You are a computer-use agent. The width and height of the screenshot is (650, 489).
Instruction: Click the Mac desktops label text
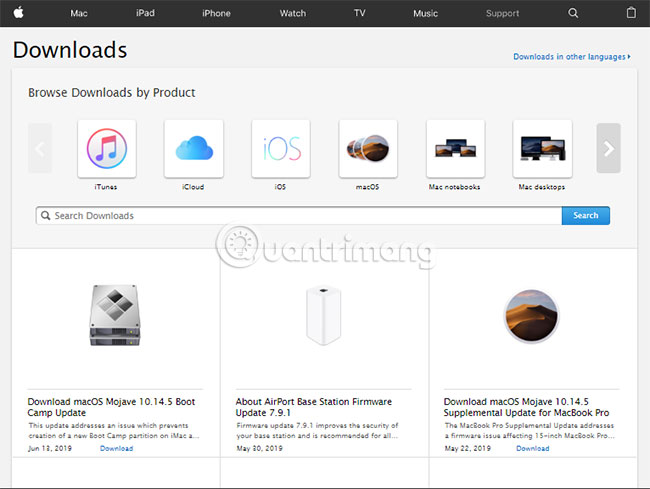[x=542, y=187]
